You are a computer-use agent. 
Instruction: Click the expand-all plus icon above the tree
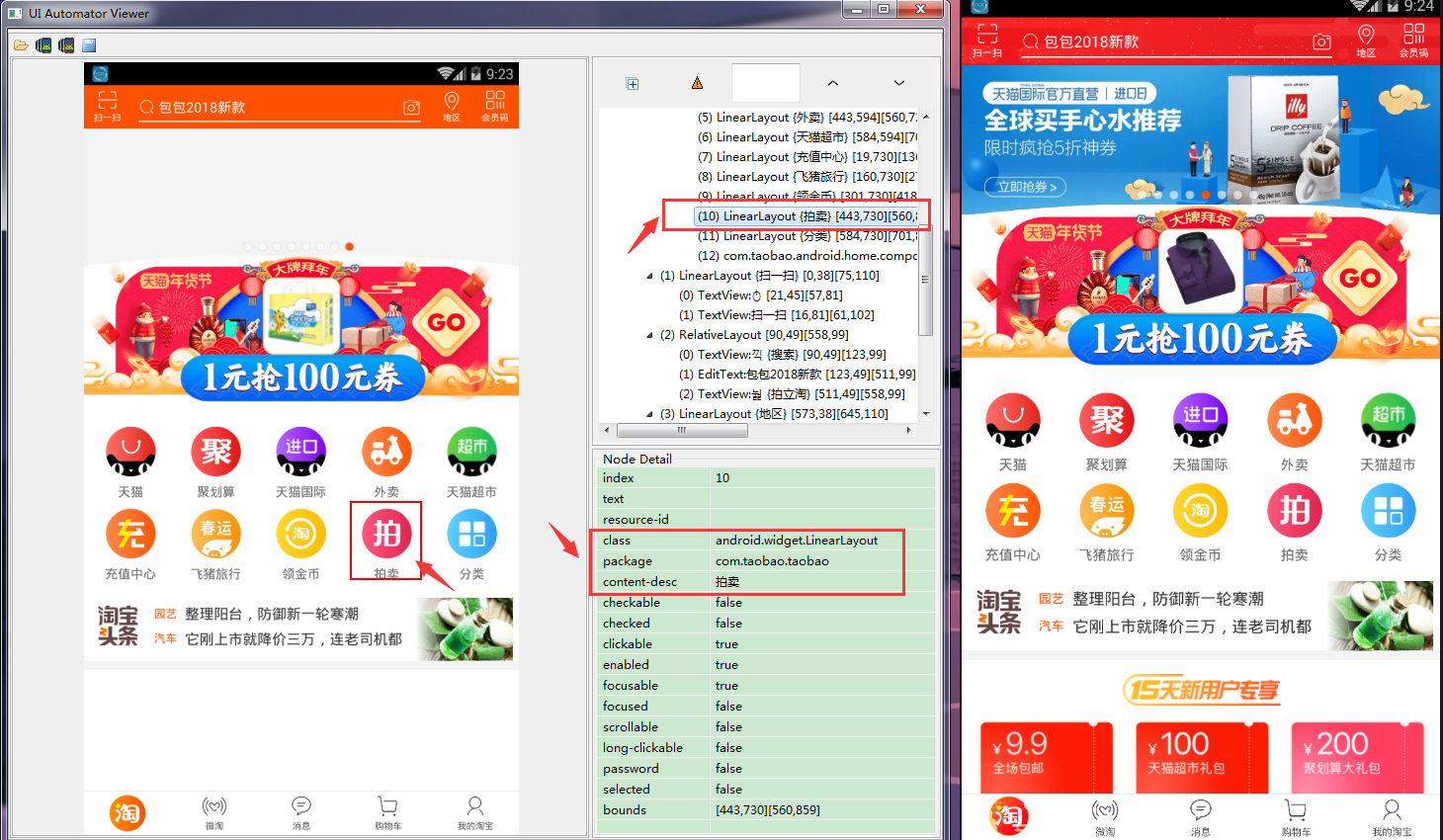click(633, 84)
